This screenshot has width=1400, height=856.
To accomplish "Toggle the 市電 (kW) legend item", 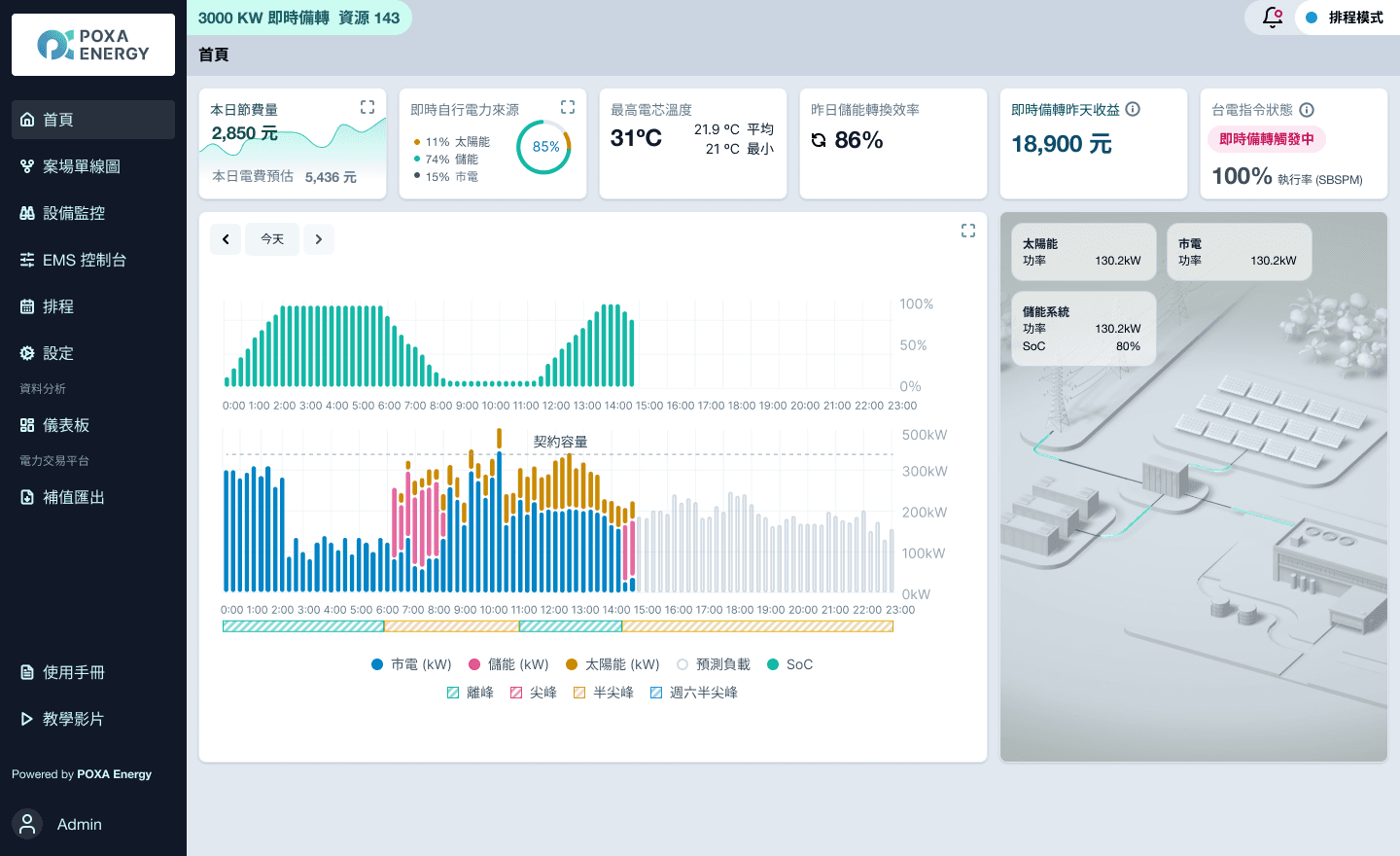I will (410, 664).
